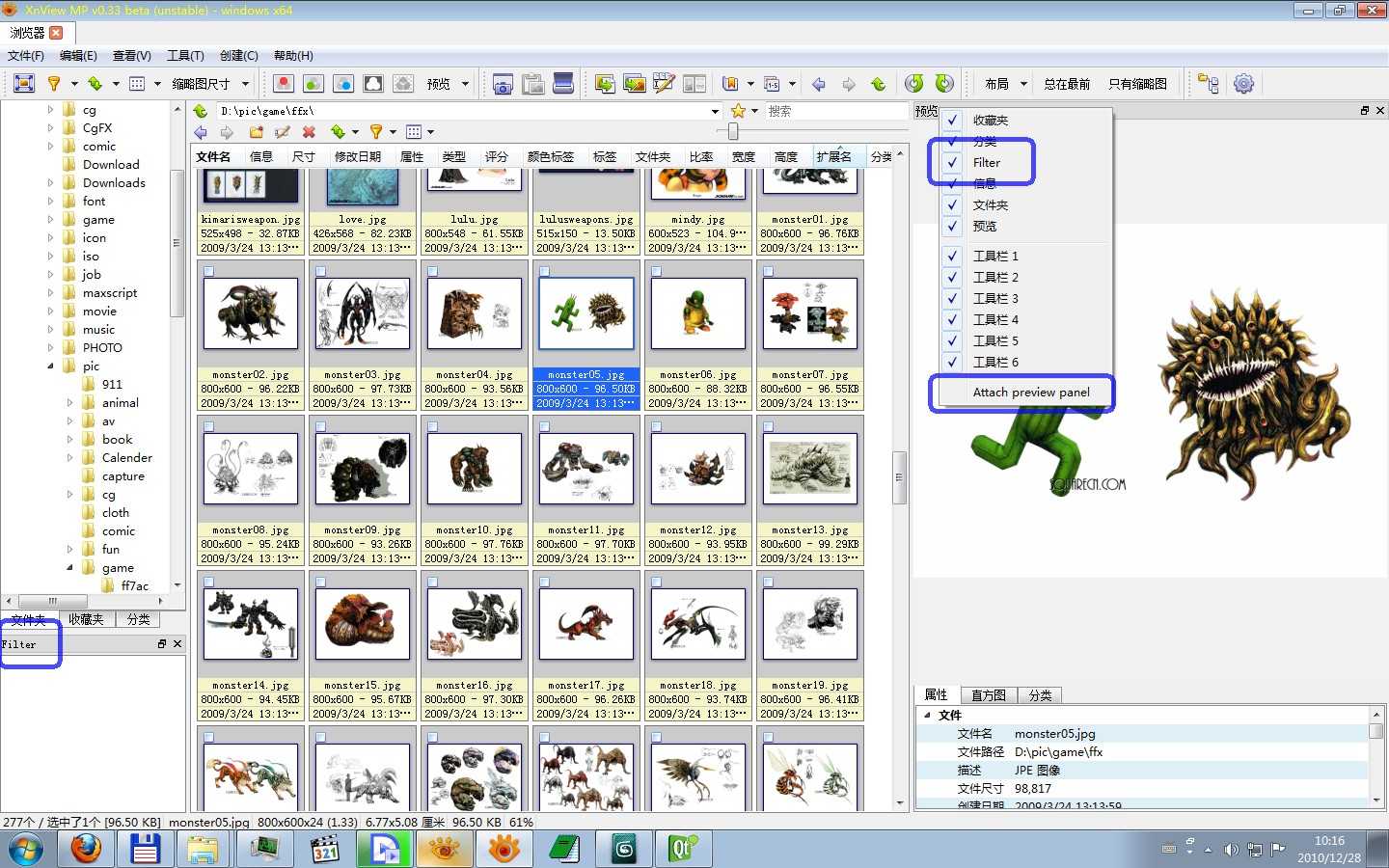Select the monster17.jpg thumbnail
Viewport: 1389px width, 868px height.
(x=586, y=646)
